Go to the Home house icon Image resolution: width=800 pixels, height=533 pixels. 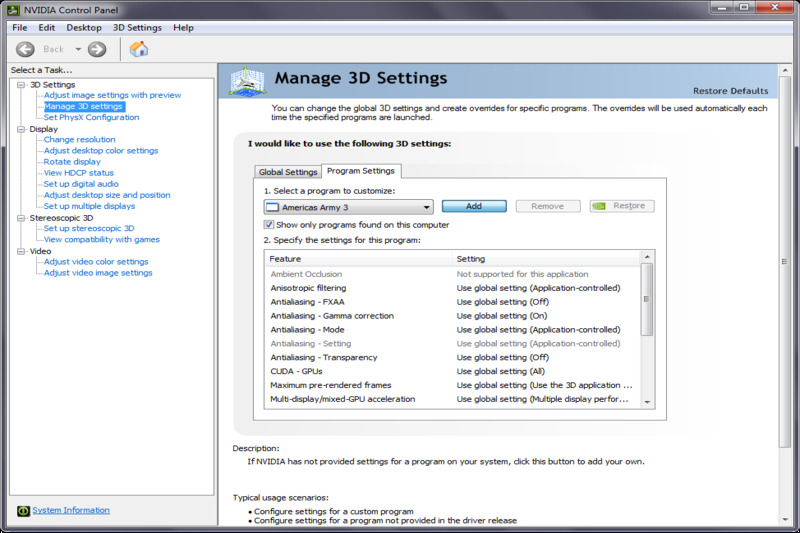[138, 49]
